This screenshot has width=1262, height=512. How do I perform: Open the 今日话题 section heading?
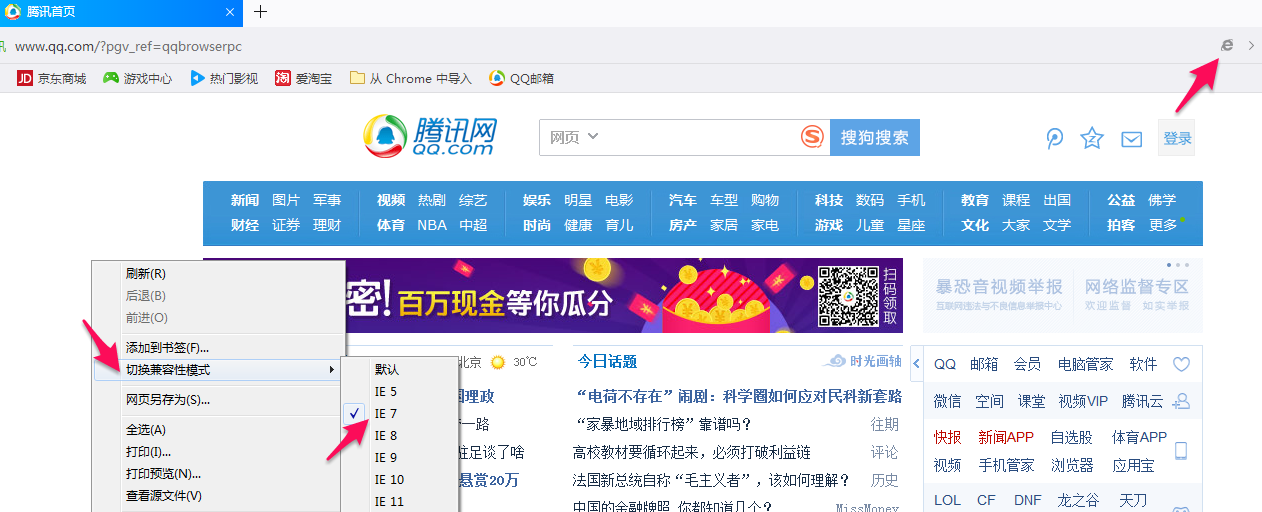(x=607, y=362)
